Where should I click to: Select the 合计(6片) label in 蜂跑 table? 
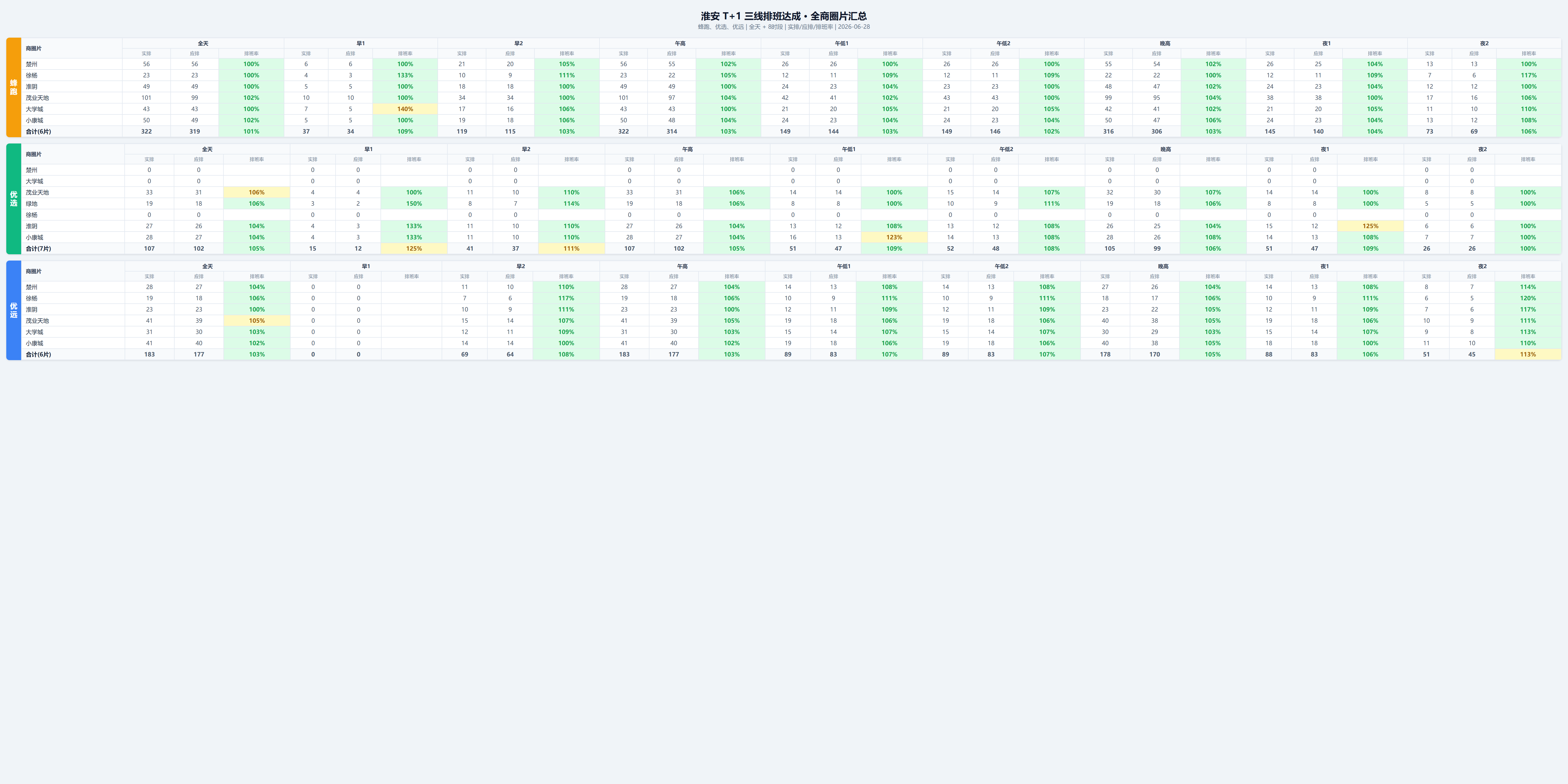(x=38, y=131)
